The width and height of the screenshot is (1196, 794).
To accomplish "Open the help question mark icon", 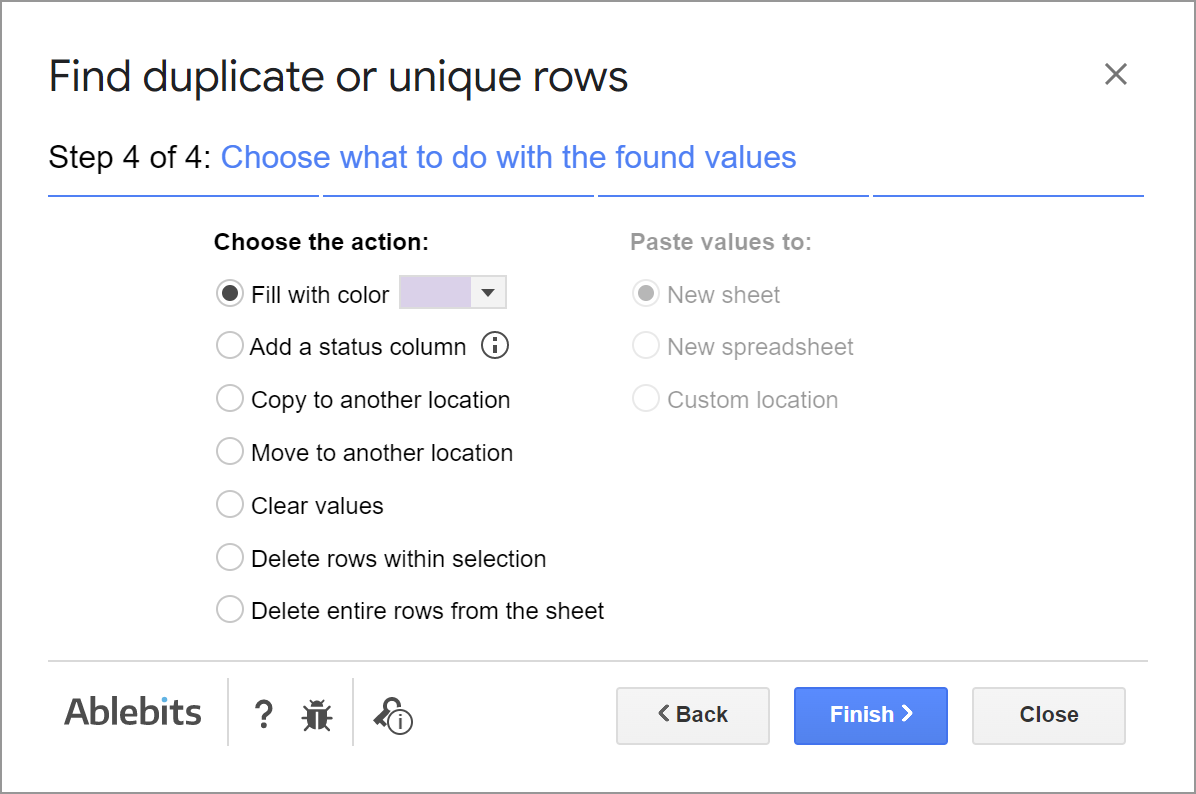I will [263, 714].
